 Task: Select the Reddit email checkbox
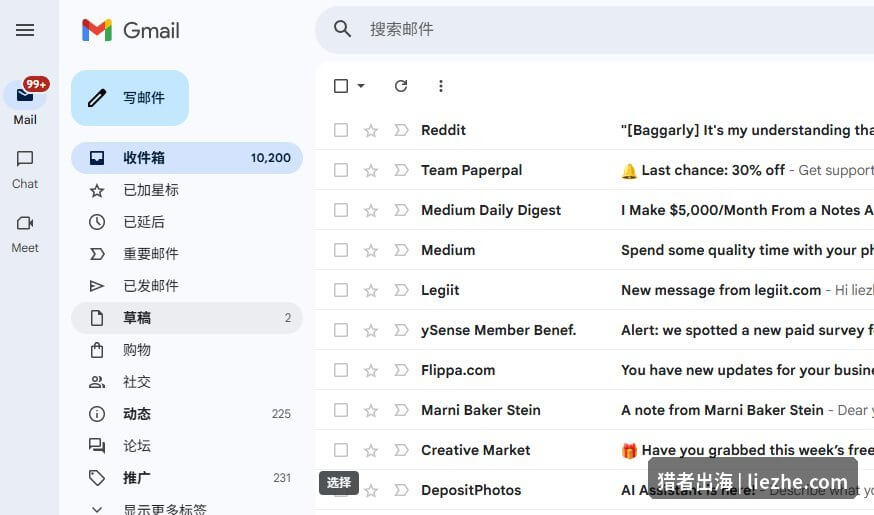[341, 130]
